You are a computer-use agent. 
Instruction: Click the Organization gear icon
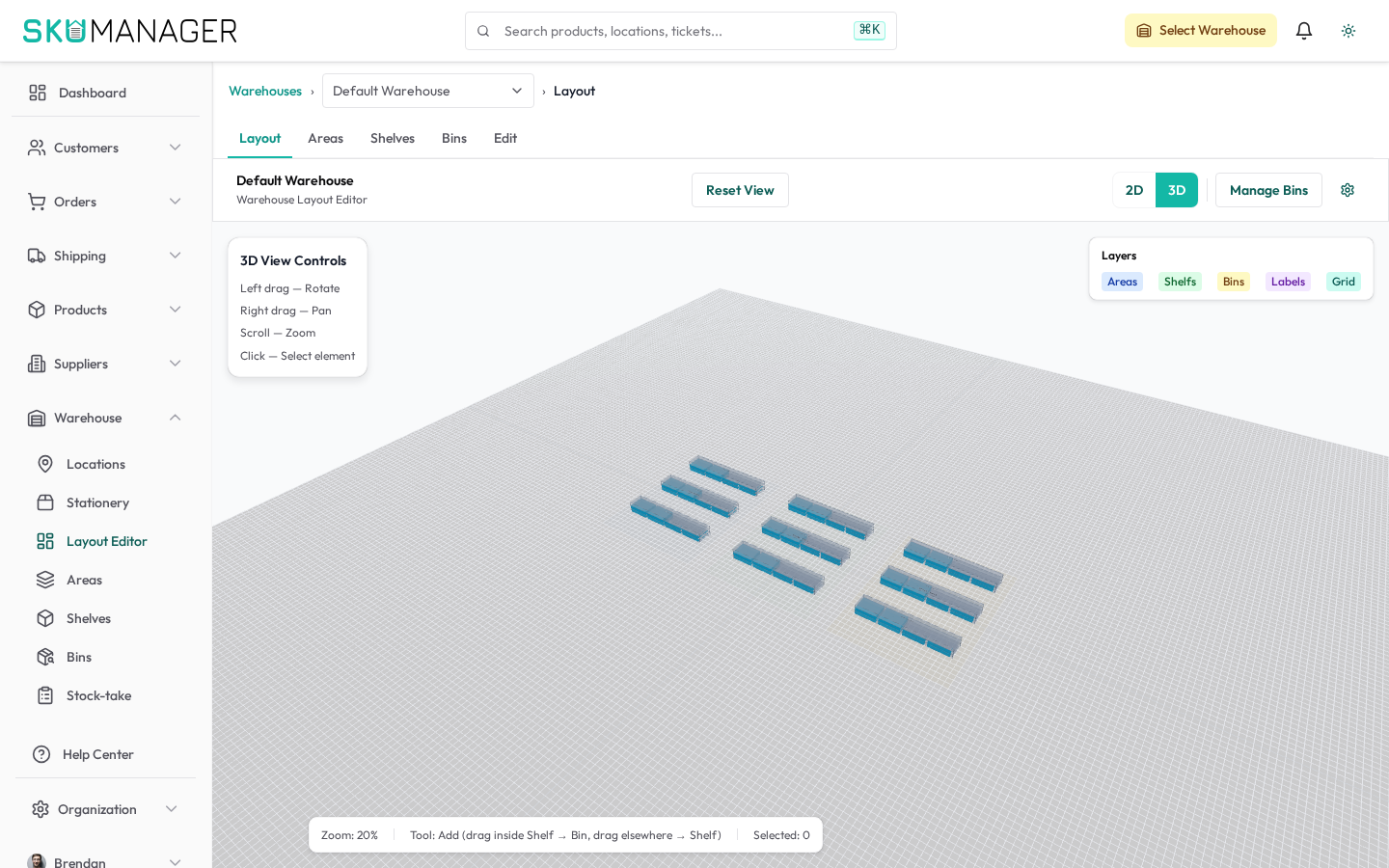pos(41,809)
